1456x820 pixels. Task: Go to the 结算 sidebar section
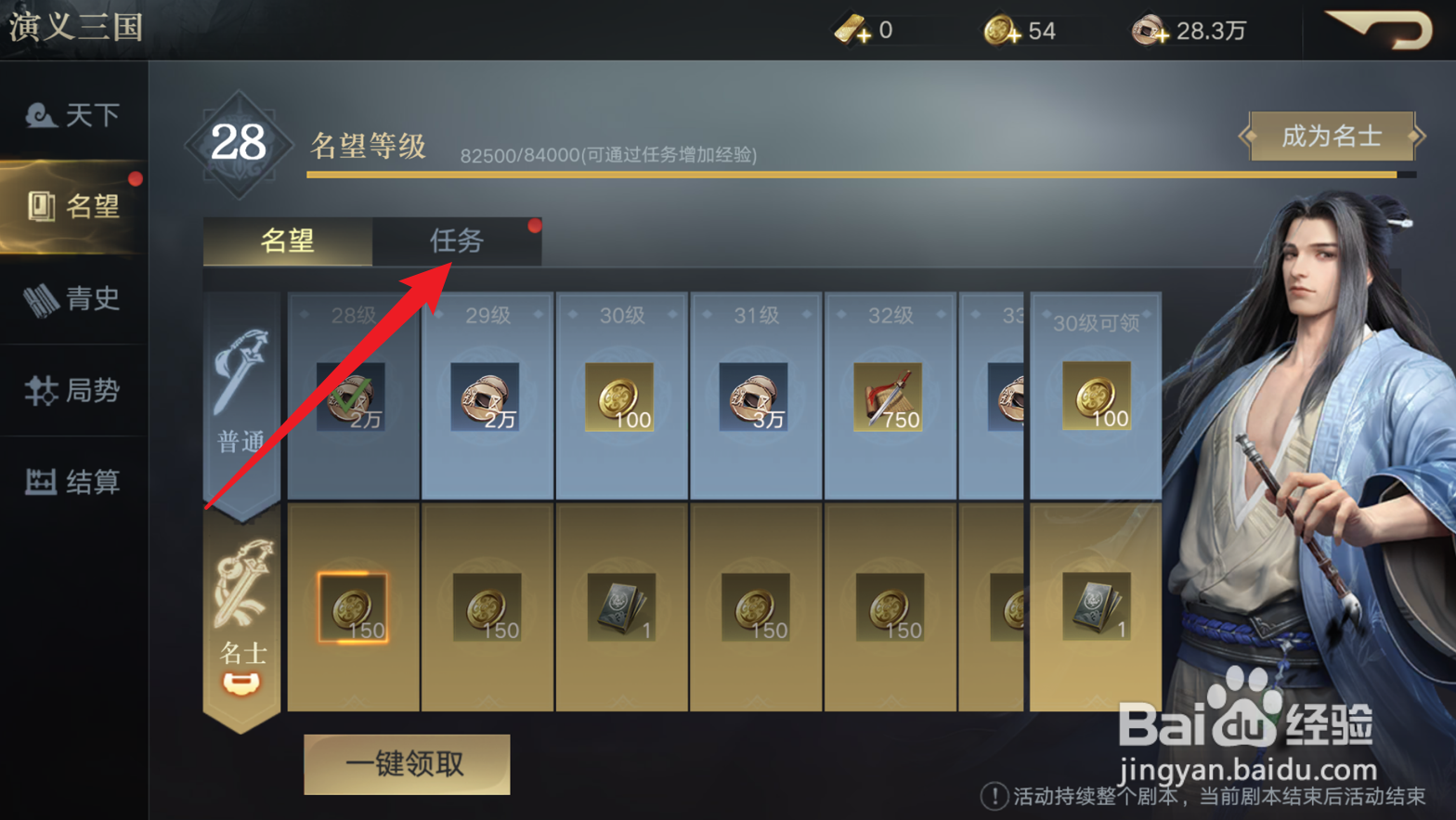pos(74,481)
